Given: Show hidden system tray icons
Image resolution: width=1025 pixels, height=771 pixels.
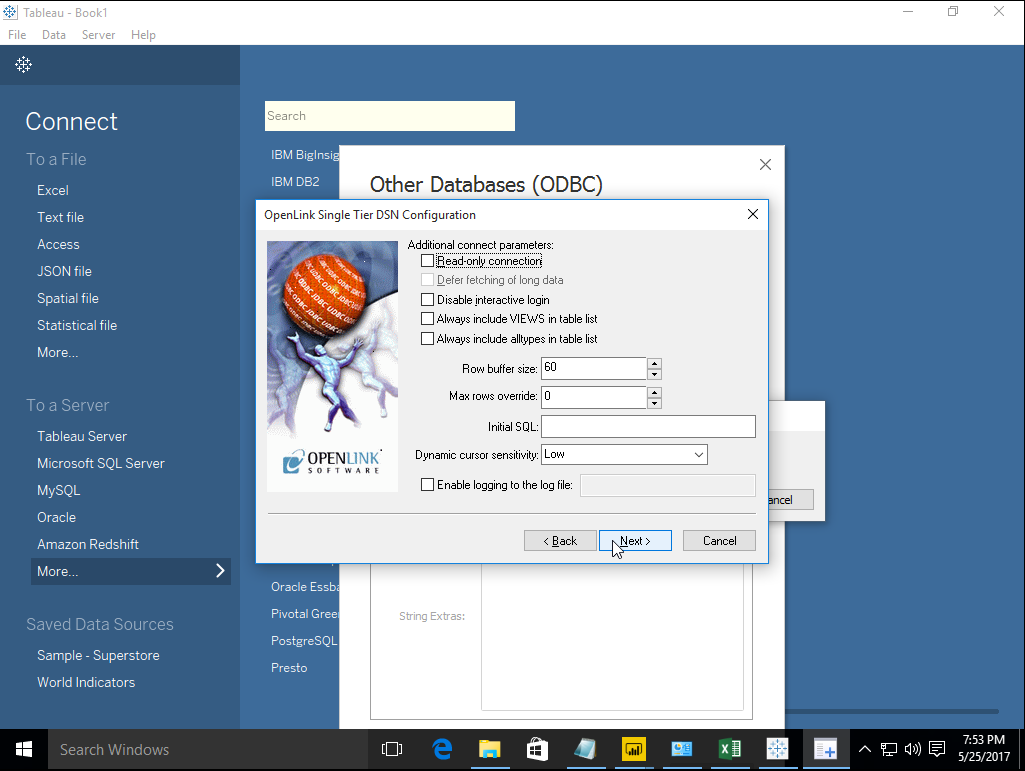Looking at the screenshot, I should click(x=865, y=749).
